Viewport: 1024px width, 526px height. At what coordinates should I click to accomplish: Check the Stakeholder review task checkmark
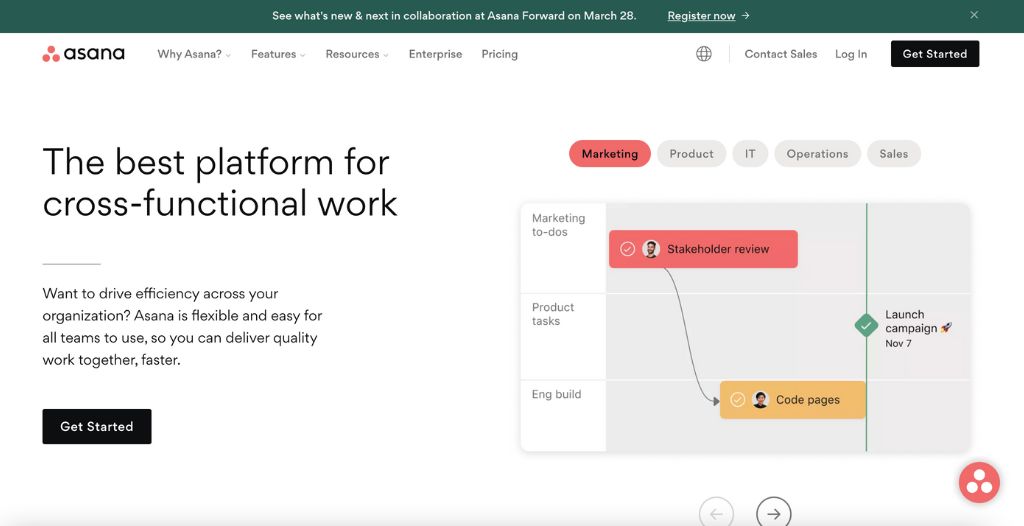pos(628,249)
